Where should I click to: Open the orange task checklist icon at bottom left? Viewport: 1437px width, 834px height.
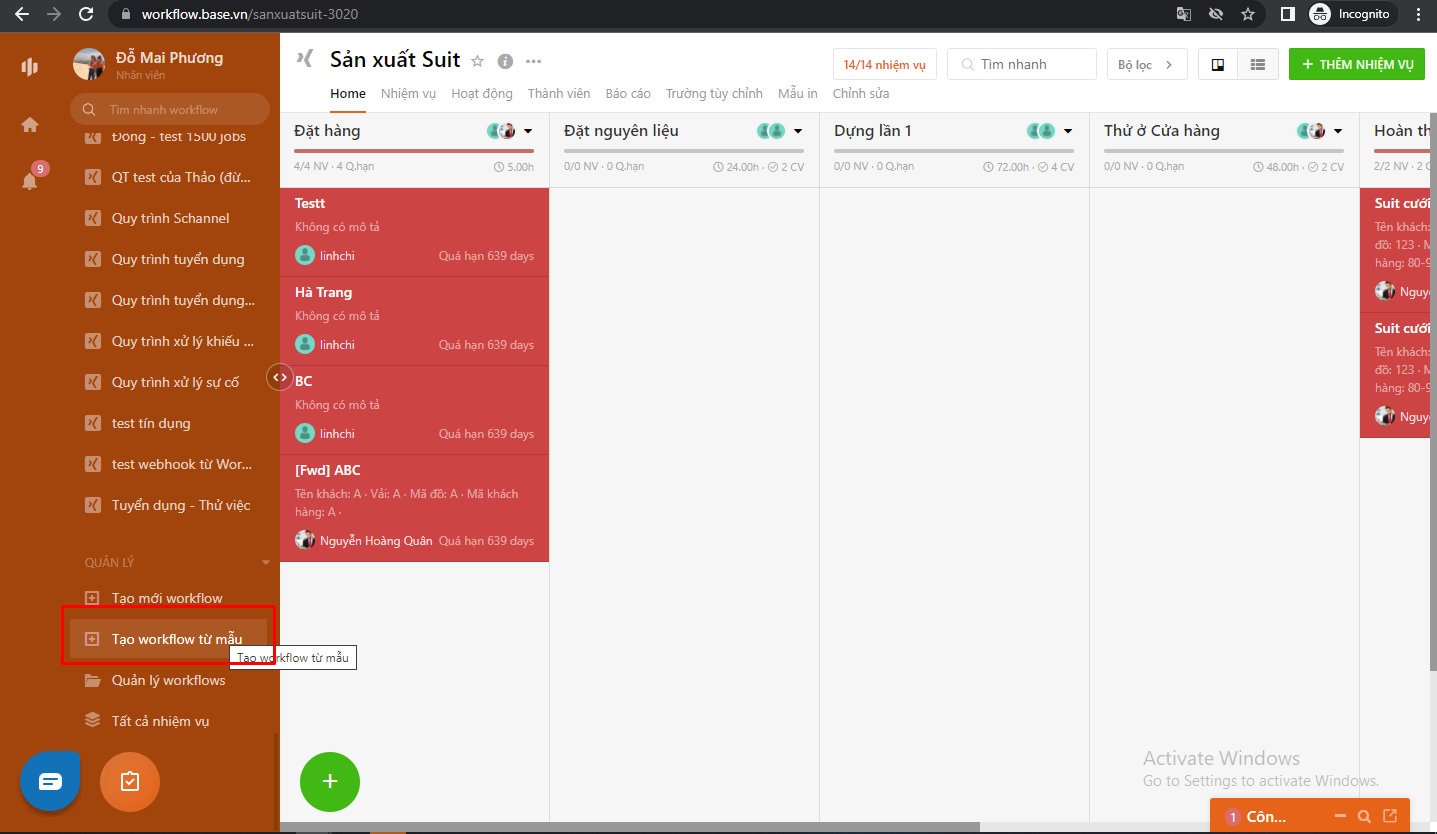[x=129, y=781]
